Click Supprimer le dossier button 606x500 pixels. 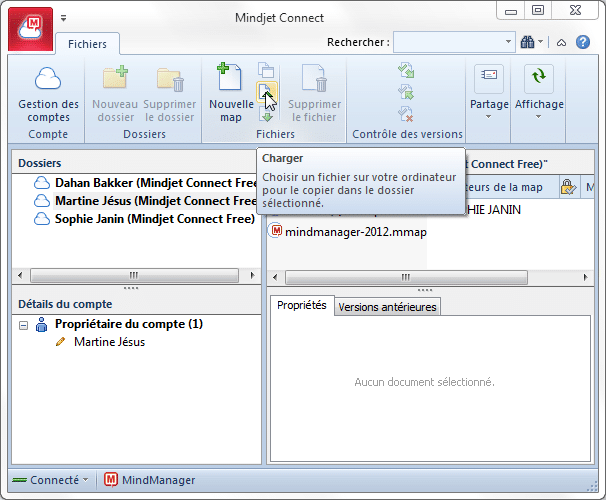[x=170, y=95]
